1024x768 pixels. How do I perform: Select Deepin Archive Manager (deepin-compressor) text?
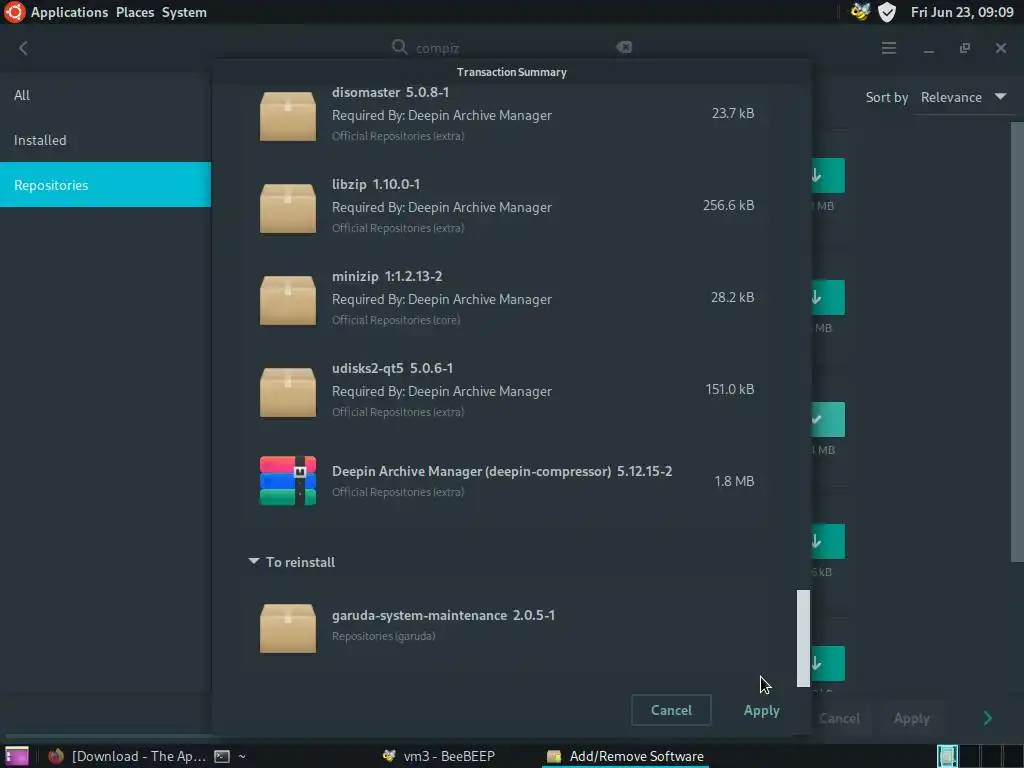pos(472,472)
